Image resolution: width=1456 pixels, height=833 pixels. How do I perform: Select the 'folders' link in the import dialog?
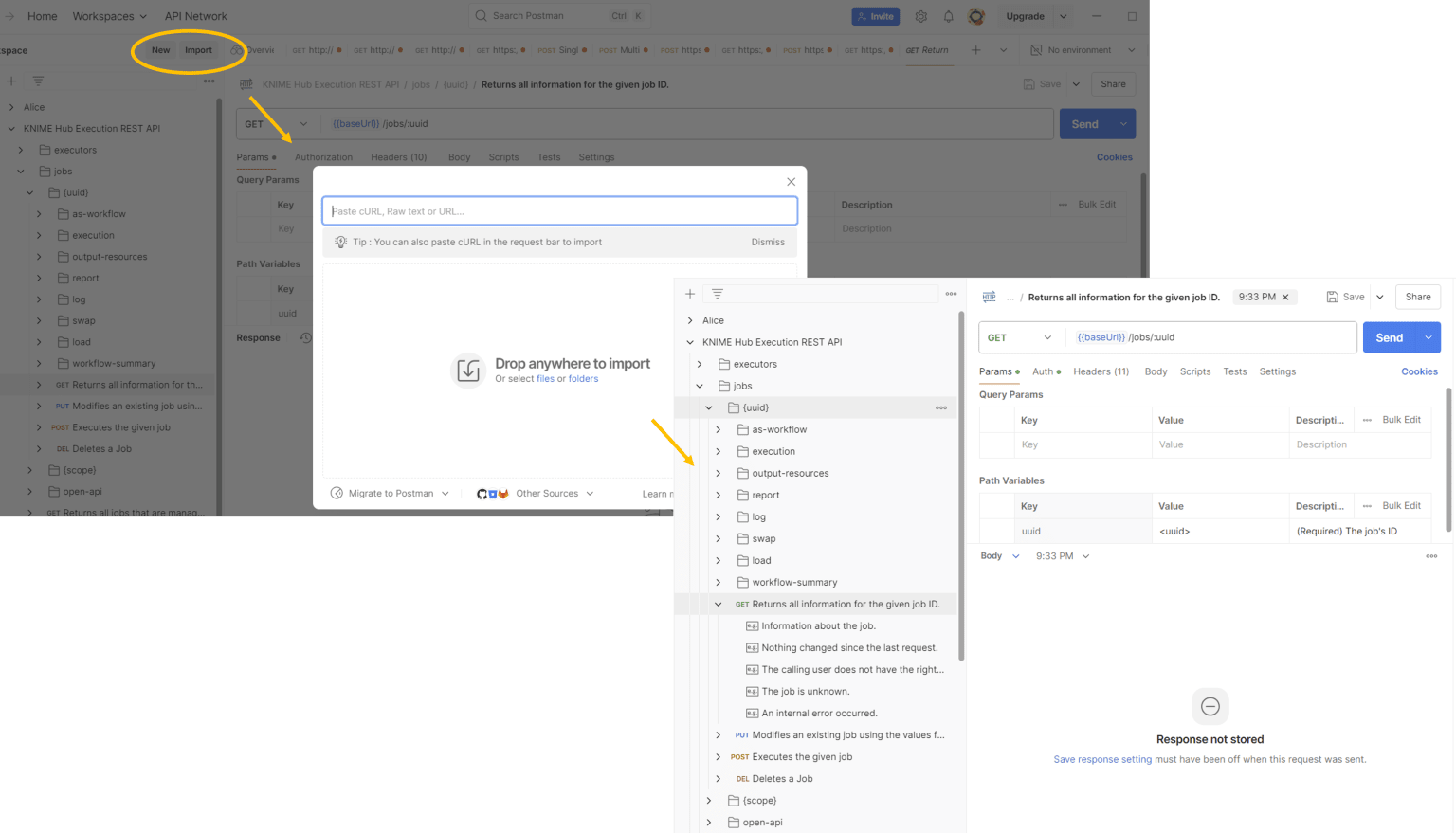pos(583,379)
